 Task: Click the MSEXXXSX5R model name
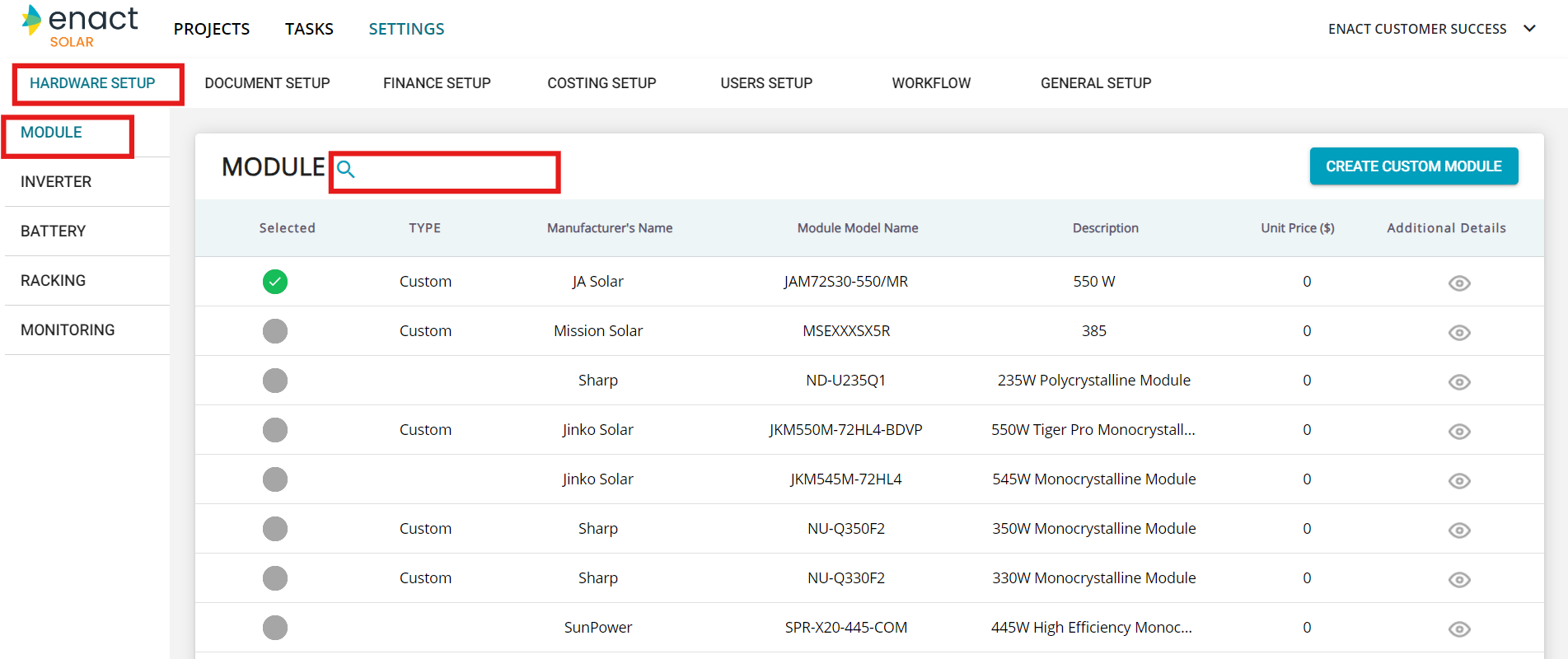point(846,331)
